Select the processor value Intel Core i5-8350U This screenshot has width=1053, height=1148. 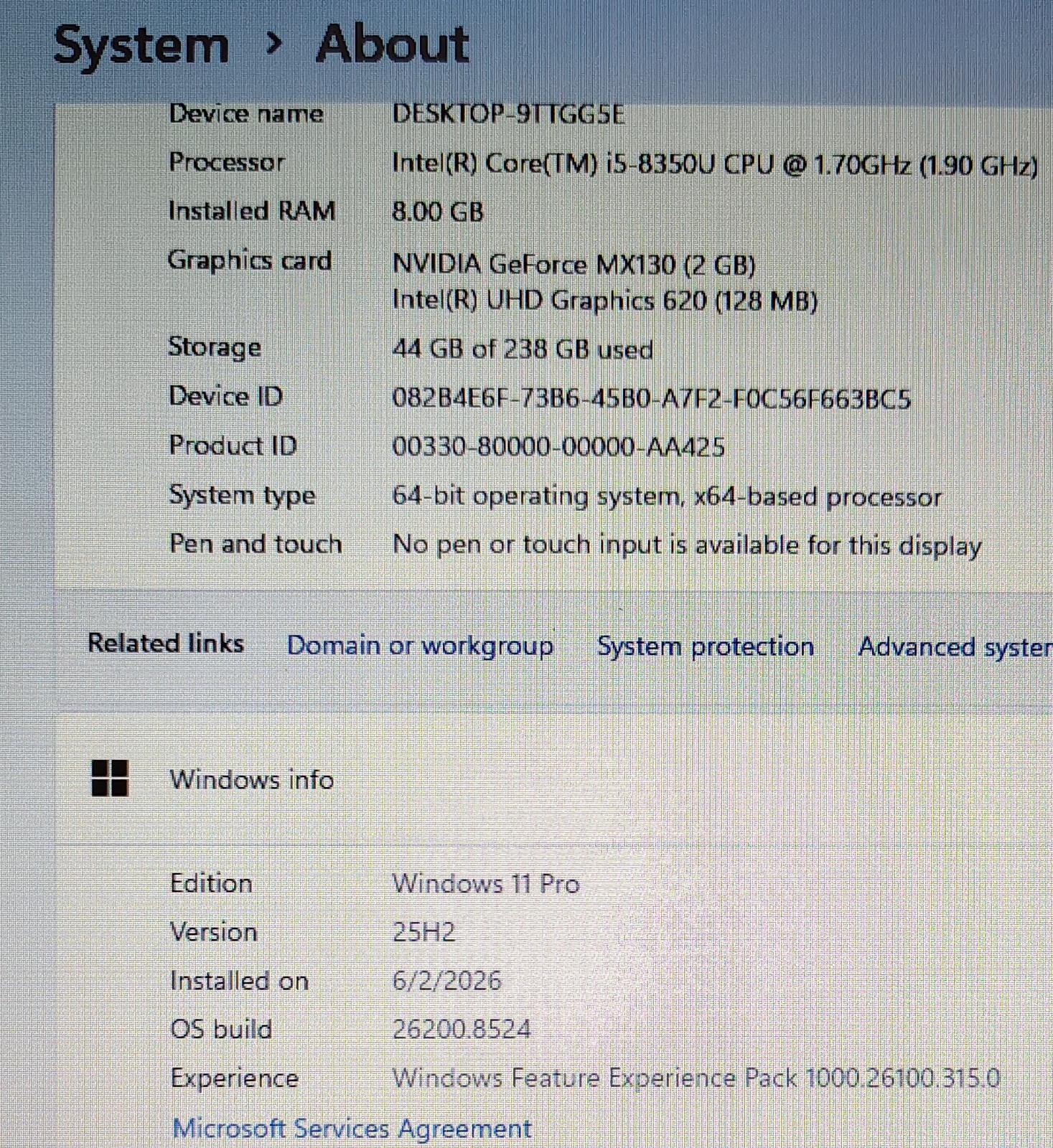[715, 165]
